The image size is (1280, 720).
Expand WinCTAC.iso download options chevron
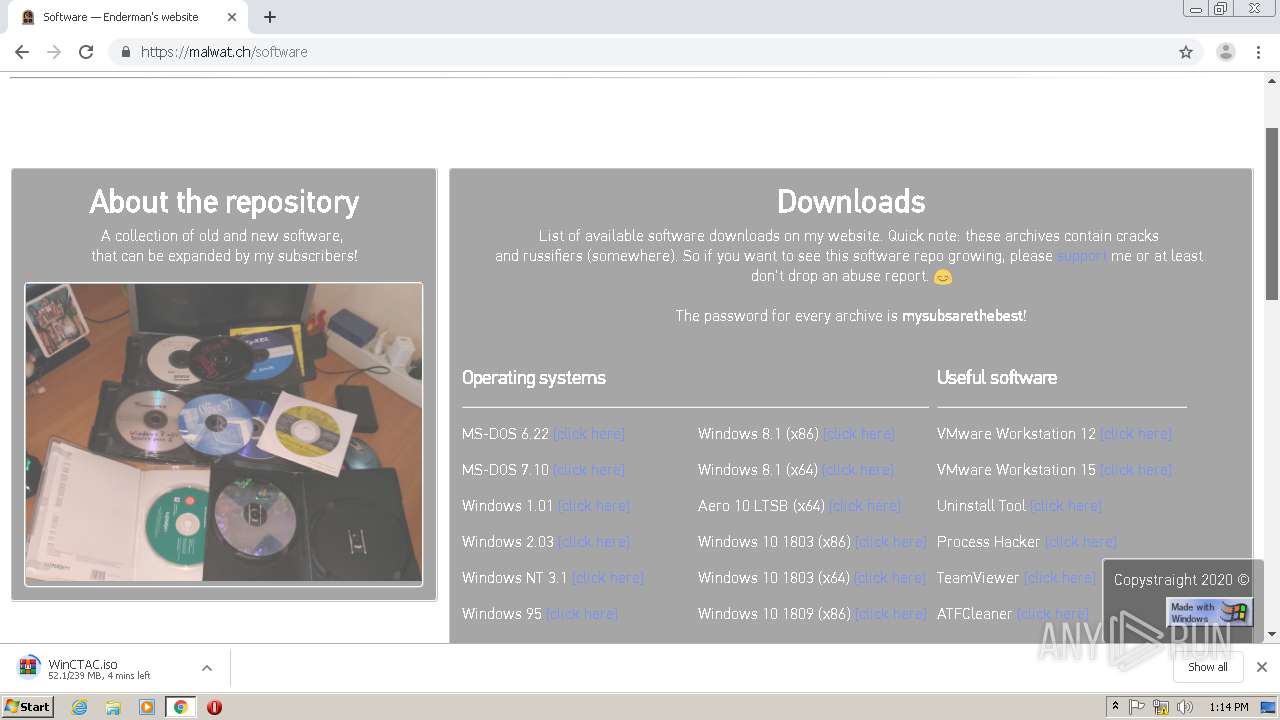click(207, 668)
